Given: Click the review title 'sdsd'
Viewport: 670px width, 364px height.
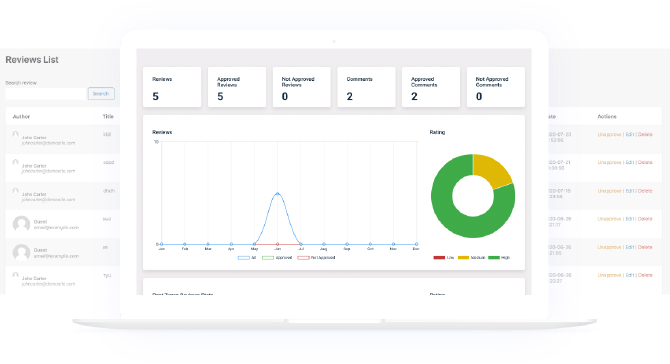Looking at the screenshot, I should (109, 162).
